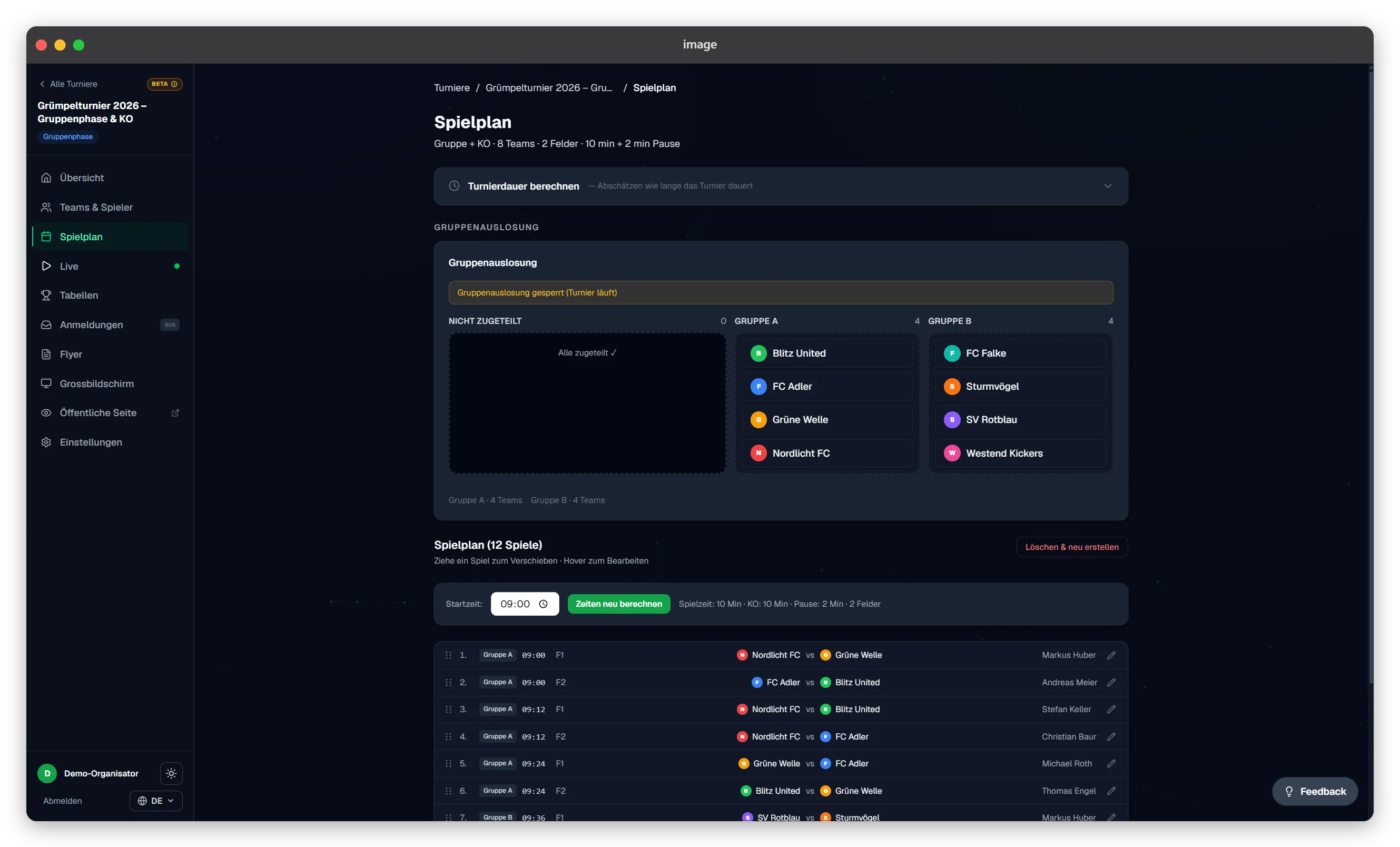
Task: Click the edit pencil beside Andreas Meier
Action: click(x=1111, y=682)
